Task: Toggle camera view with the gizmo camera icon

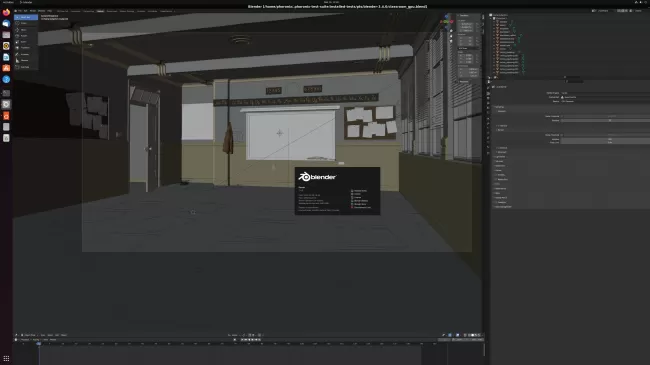Action: click(451, 41)
